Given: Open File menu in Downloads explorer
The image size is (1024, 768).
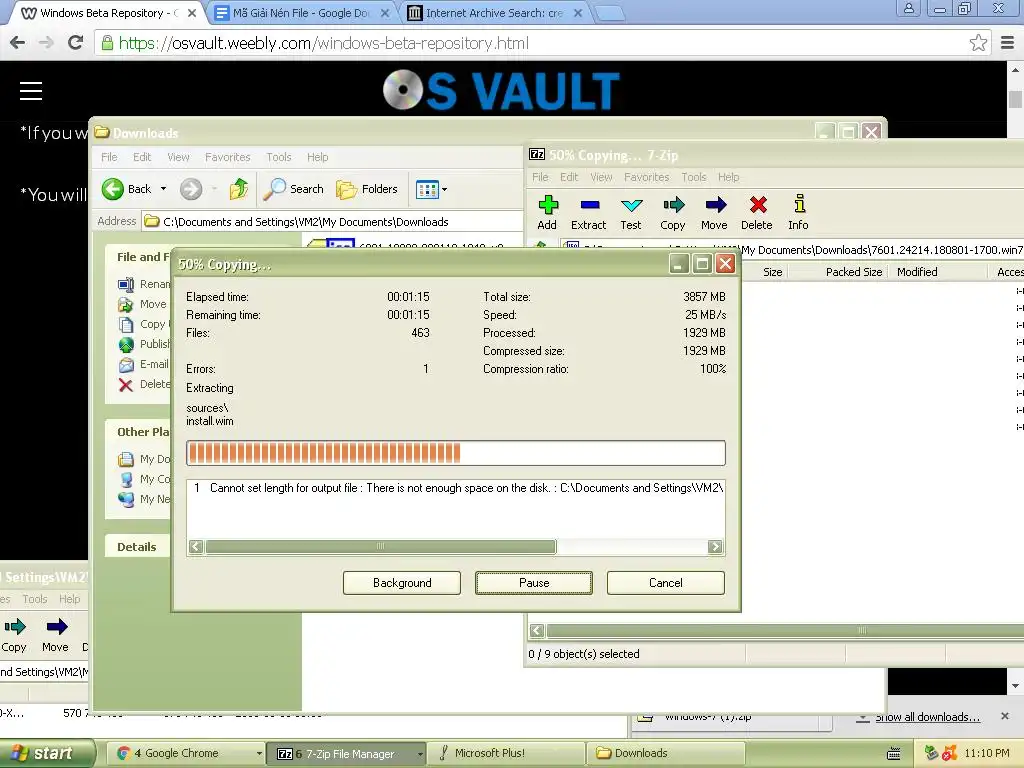Looking at the screenshot, I should pyautogui.click(x=109, y=157).
